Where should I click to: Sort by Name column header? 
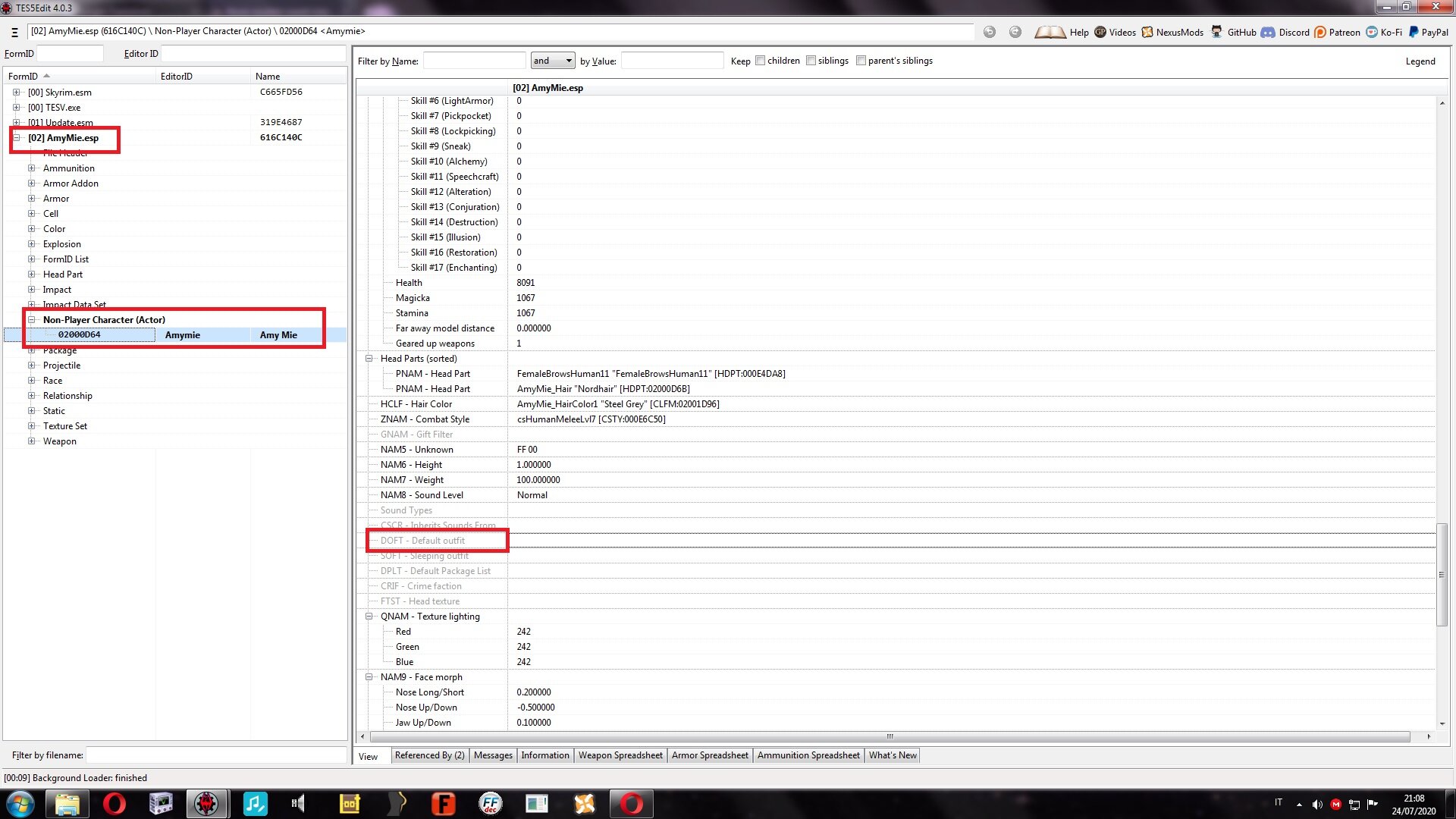299,77
